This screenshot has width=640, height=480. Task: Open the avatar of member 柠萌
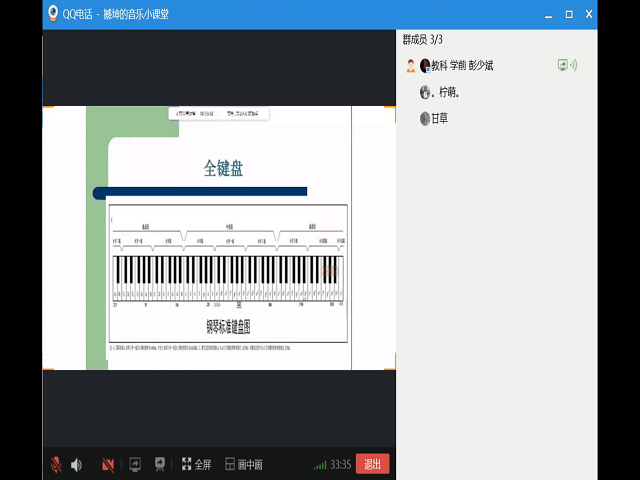pos(425,92)
